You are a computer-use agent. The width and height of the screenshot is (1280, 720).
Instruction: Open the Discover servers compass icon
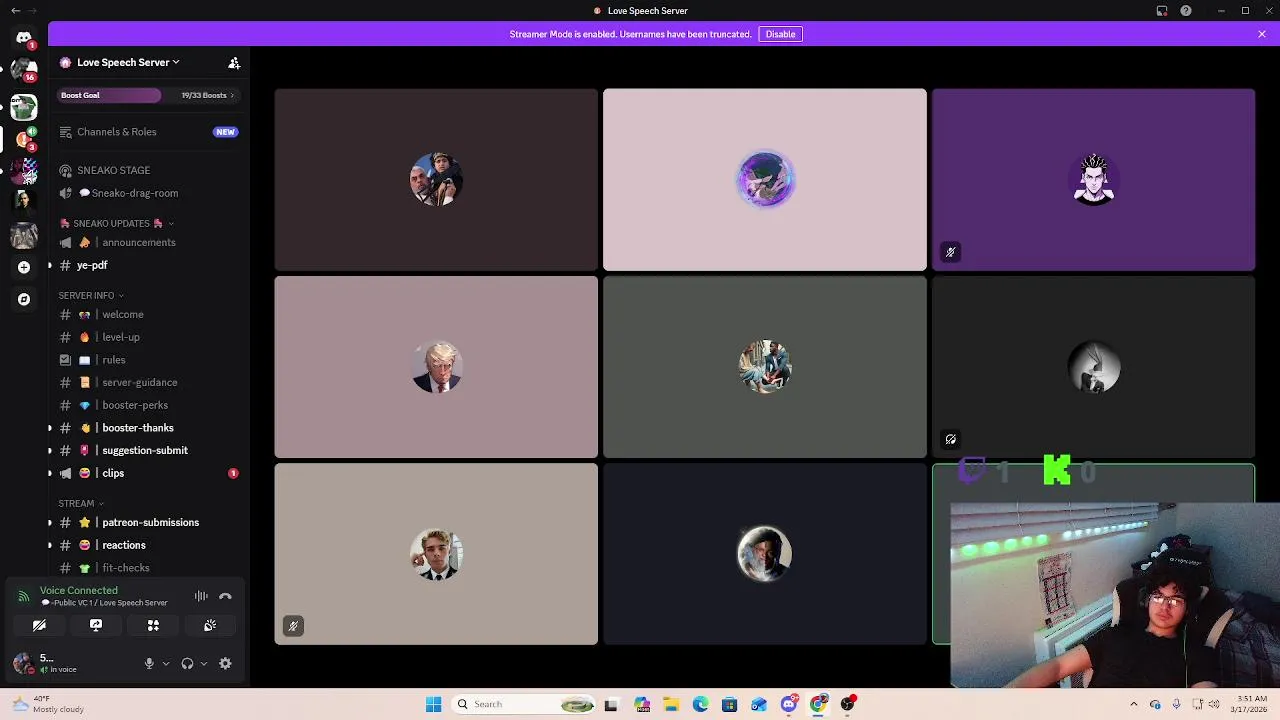click(x=24, y=299)
